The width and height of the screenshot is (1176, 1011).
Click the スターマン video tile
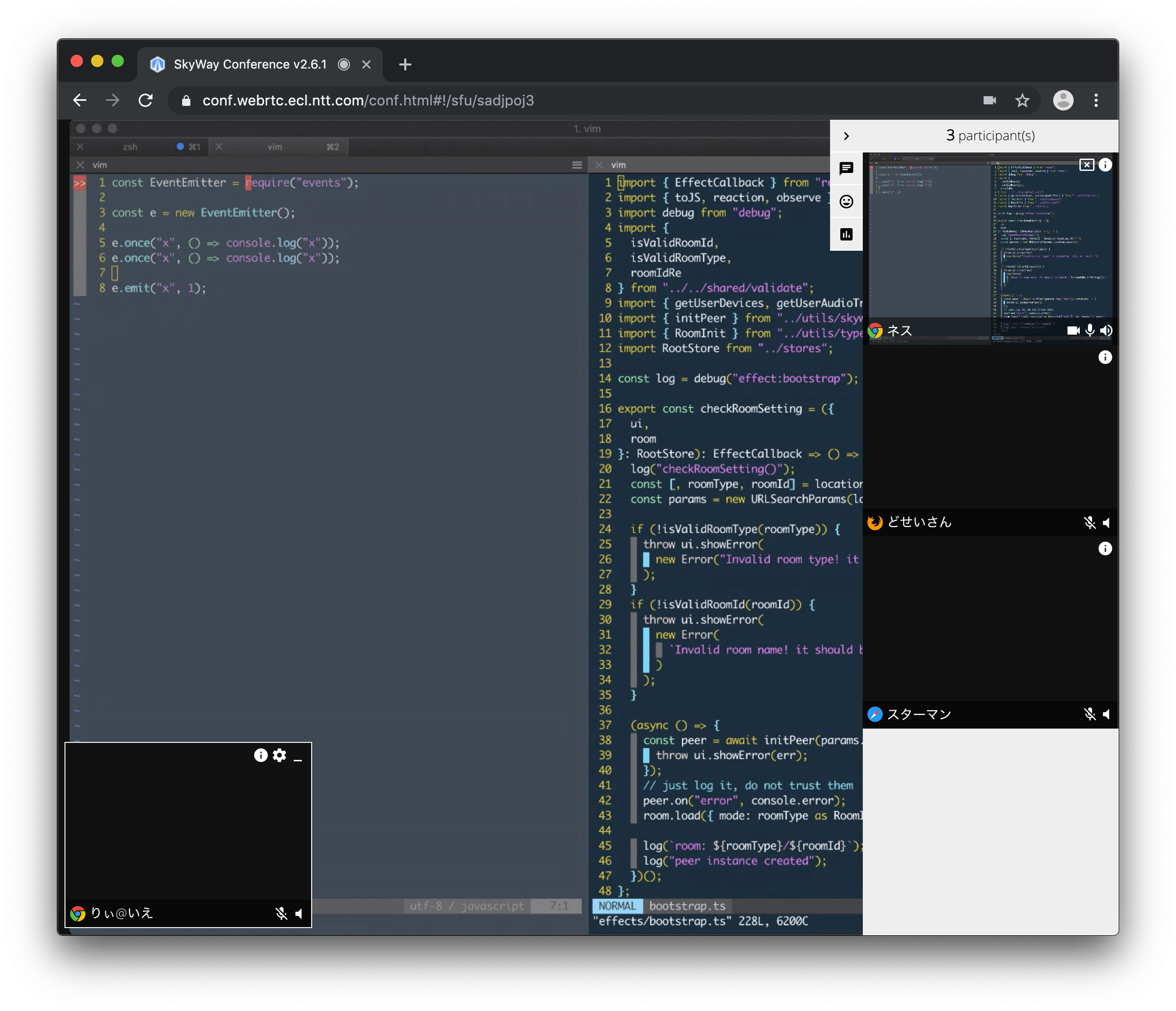pos(990,632)
